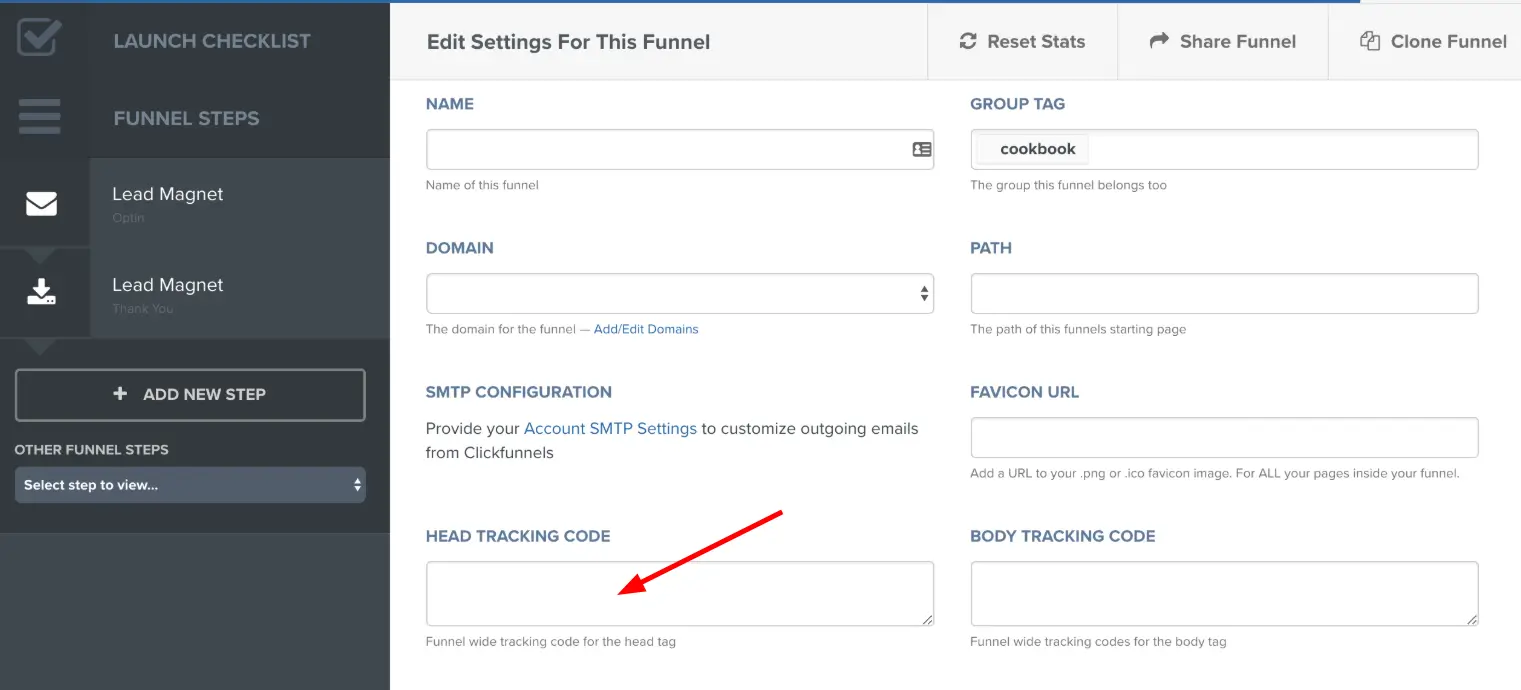This screenshot has height=690, width=1521.
Task: Open the Add/Edit Domains link
Action: 645,328
